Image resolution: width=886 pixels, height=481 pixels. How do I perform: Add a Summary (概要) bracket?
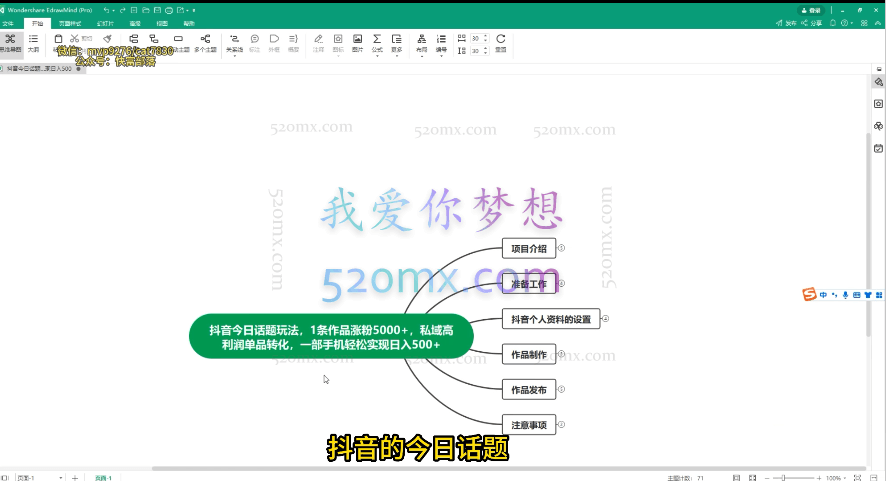tap(293, 43)
